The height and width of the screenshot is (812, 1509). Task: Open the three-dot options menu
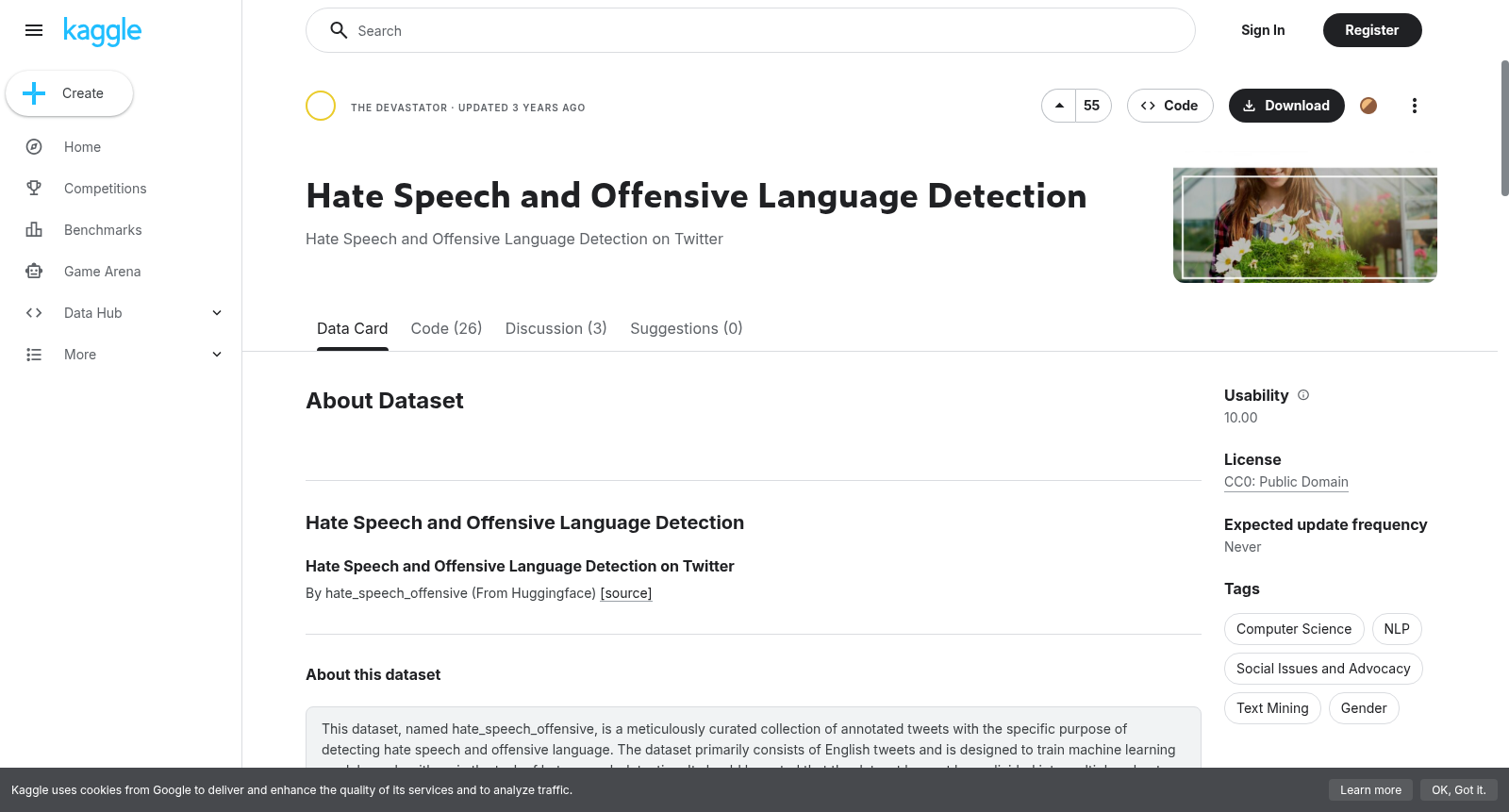(1414, 106)
